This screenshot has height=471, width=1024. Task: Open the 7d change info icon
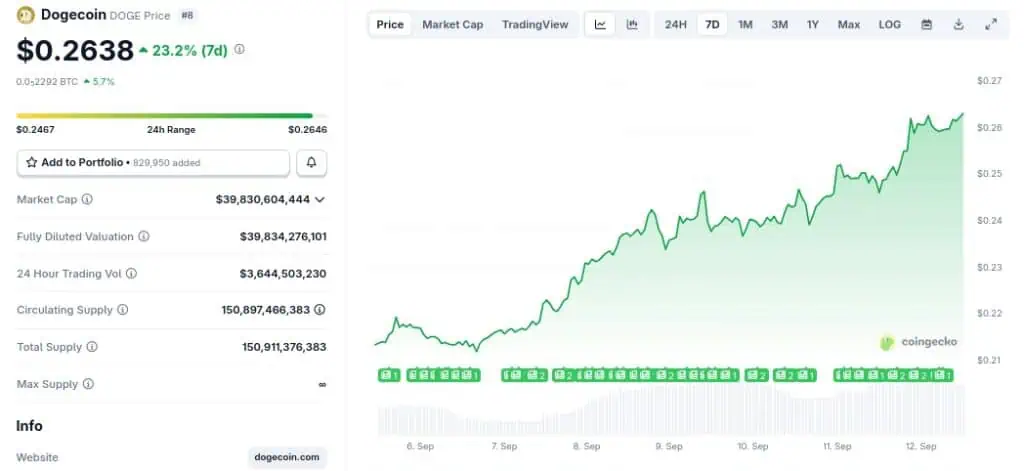click(240, 49)
